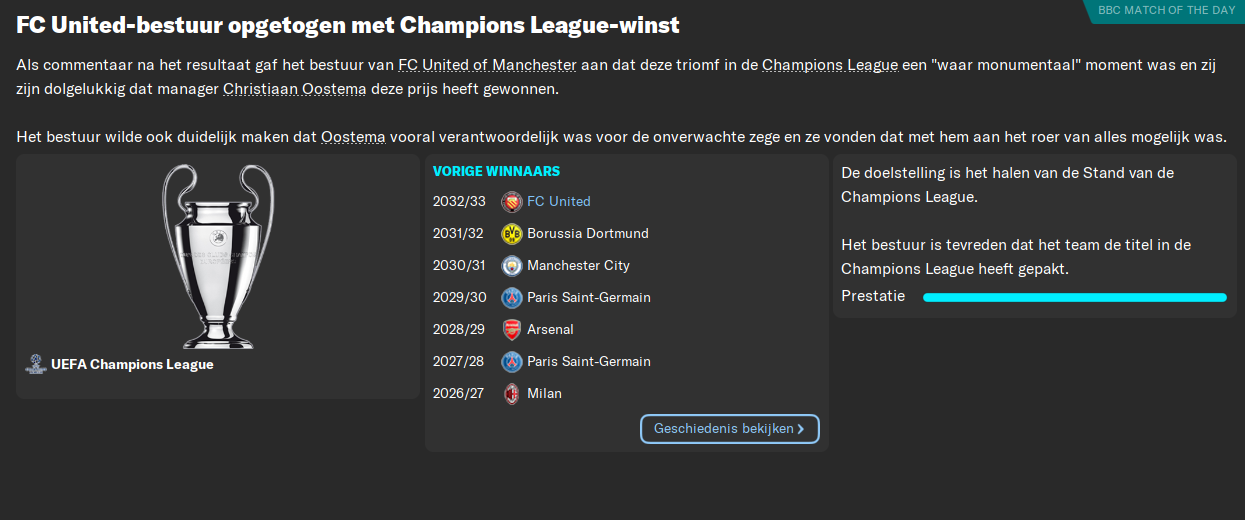Screen dimensions: 1245x520
Task: Click the underlined Oostema name in second paragraph
Action: [x=353, y=136]
